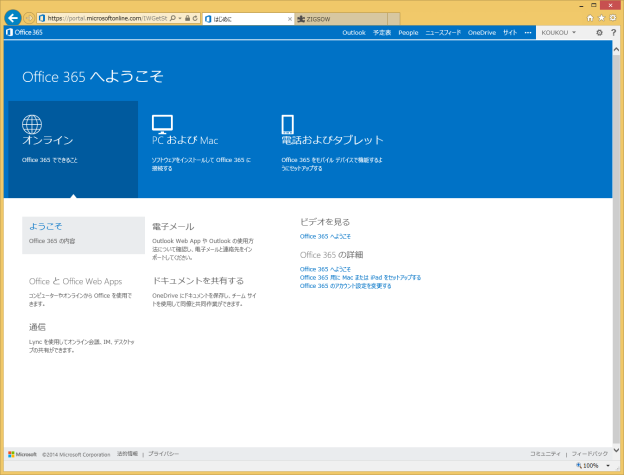The image size is (624, 475).
Task: Select the オンライン tile
Action: pyautogui.click(x=73, y=149)
